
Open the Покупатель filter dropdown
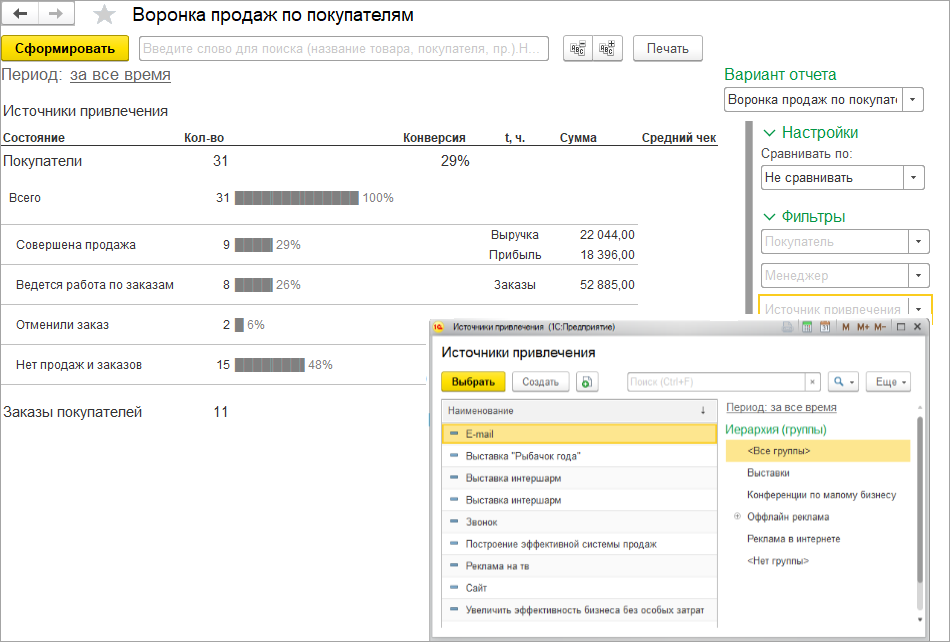point(919,242)
